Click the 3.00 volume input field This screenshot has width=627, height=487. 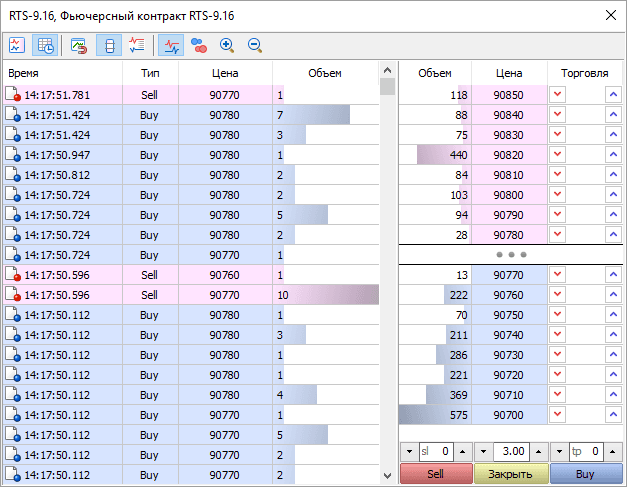[x=511, y=452]
